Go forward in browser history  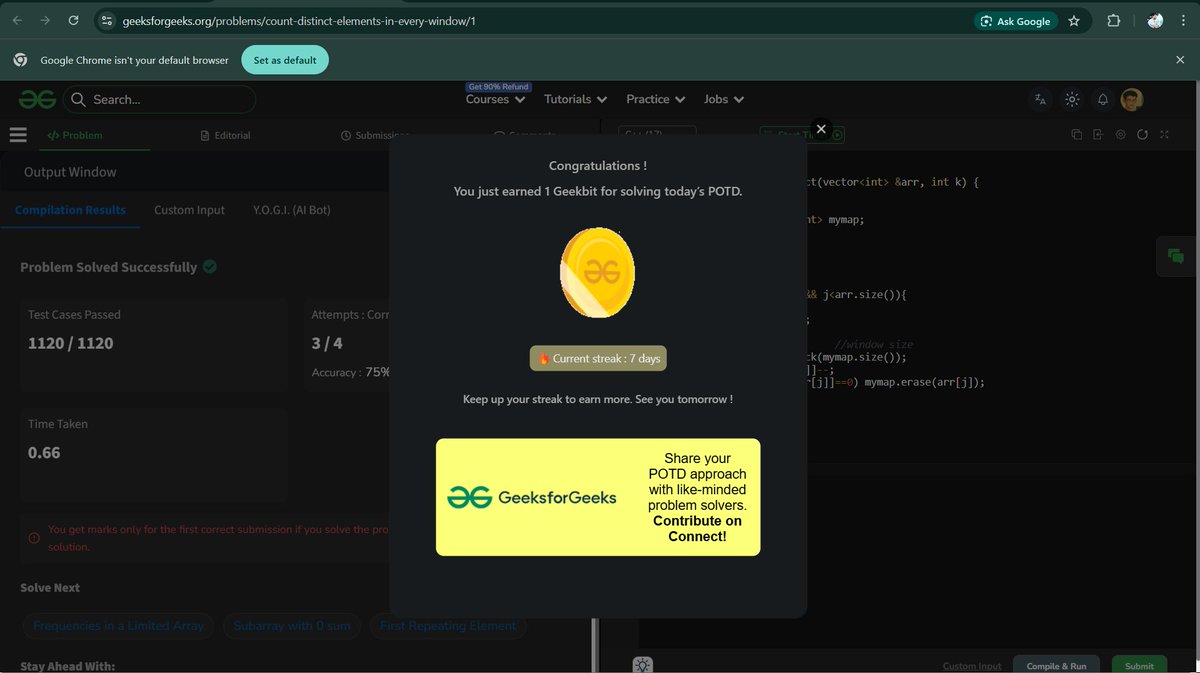point(45,20)
